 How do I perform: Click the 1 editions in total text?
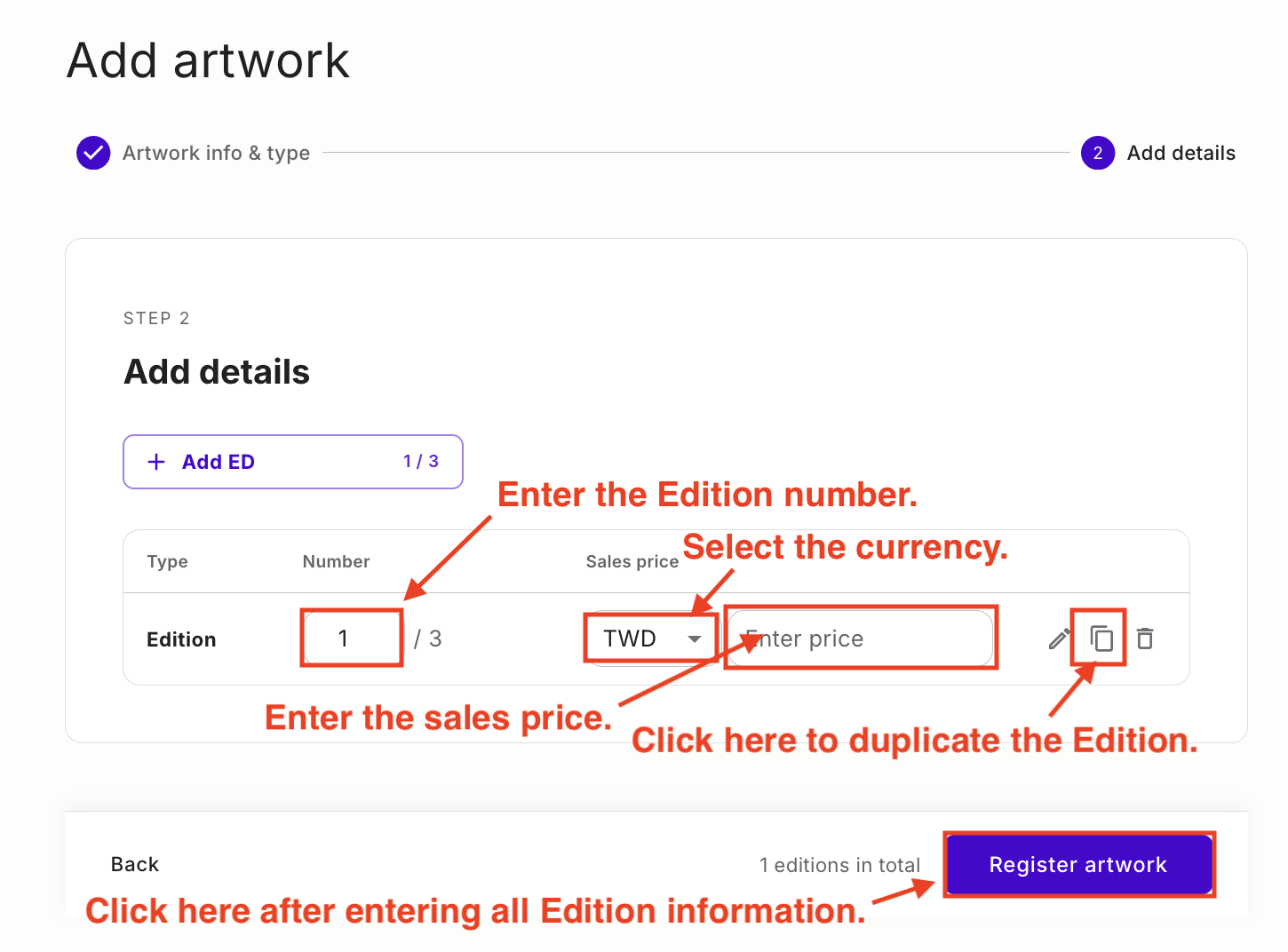pos(839,865)
